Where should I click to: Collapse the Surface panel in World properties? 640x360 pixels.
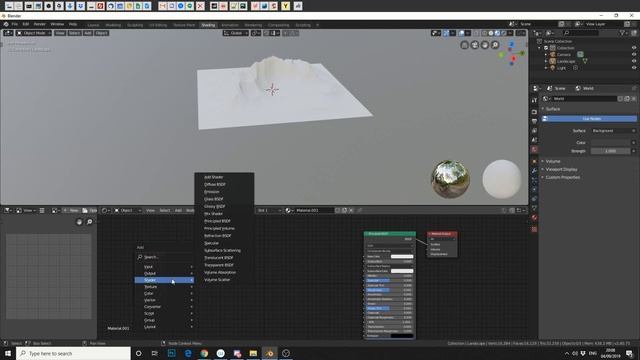(553, 109)
